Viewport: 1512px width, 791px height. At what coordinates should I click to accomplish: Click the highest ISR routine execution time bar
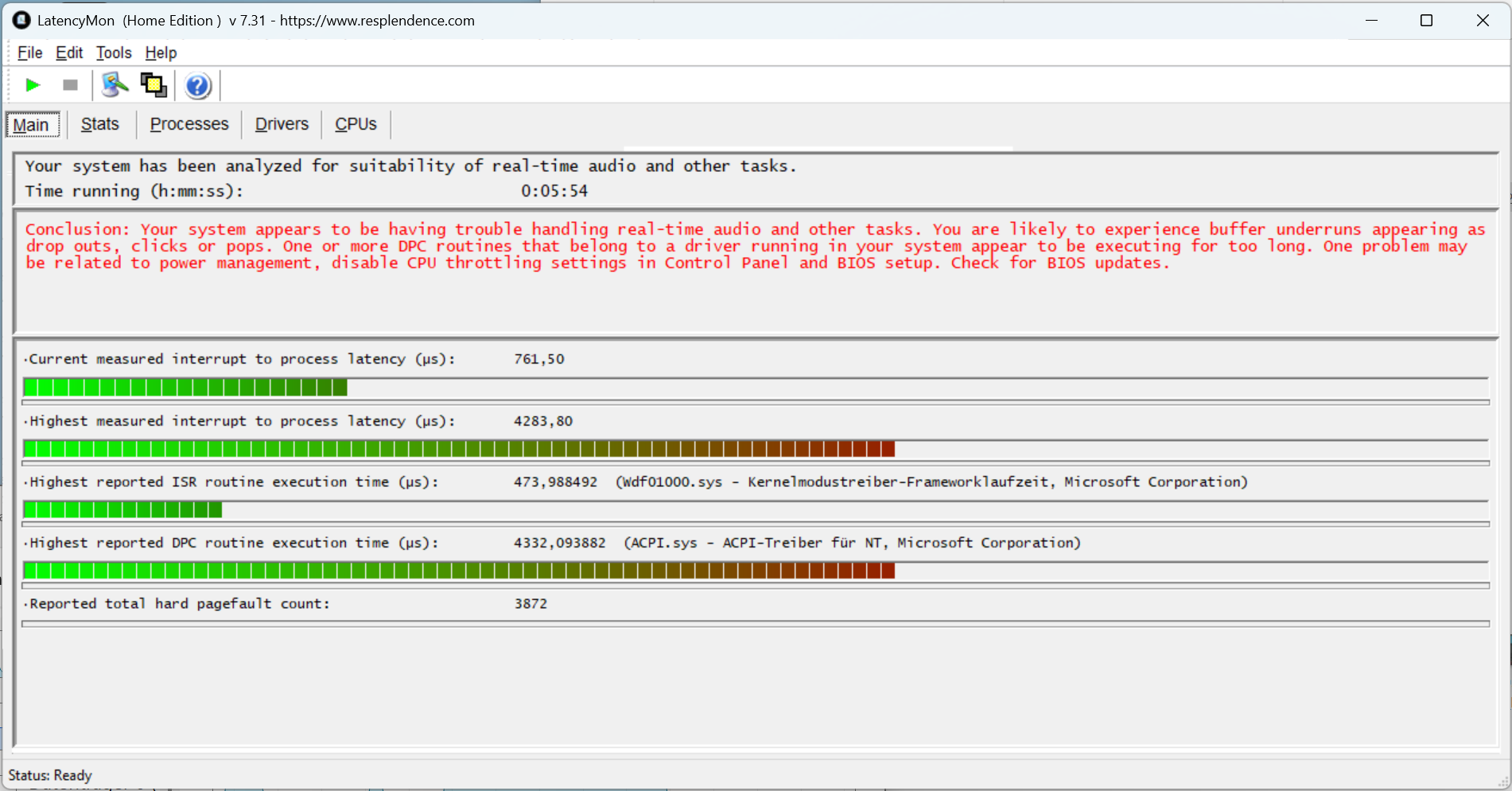tap(756, 509)
